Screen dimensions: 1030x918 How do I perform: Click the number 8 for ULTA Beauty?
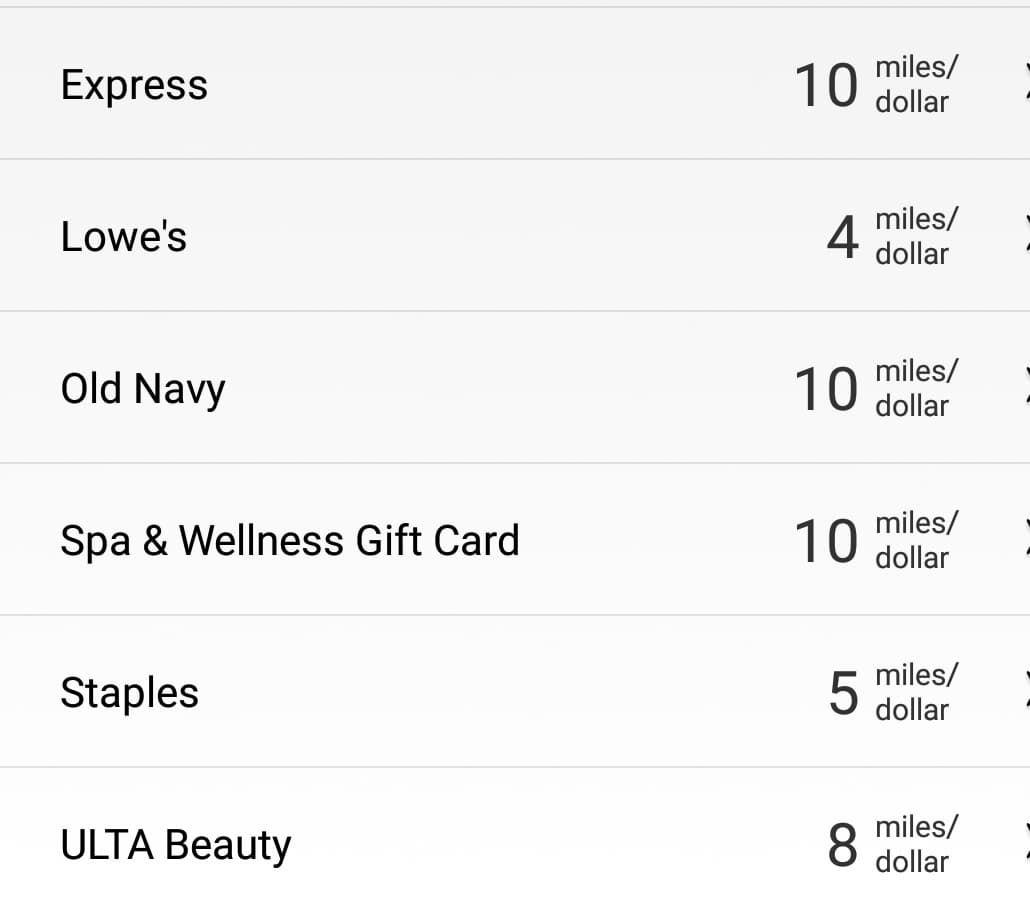[x=842, y=846]
